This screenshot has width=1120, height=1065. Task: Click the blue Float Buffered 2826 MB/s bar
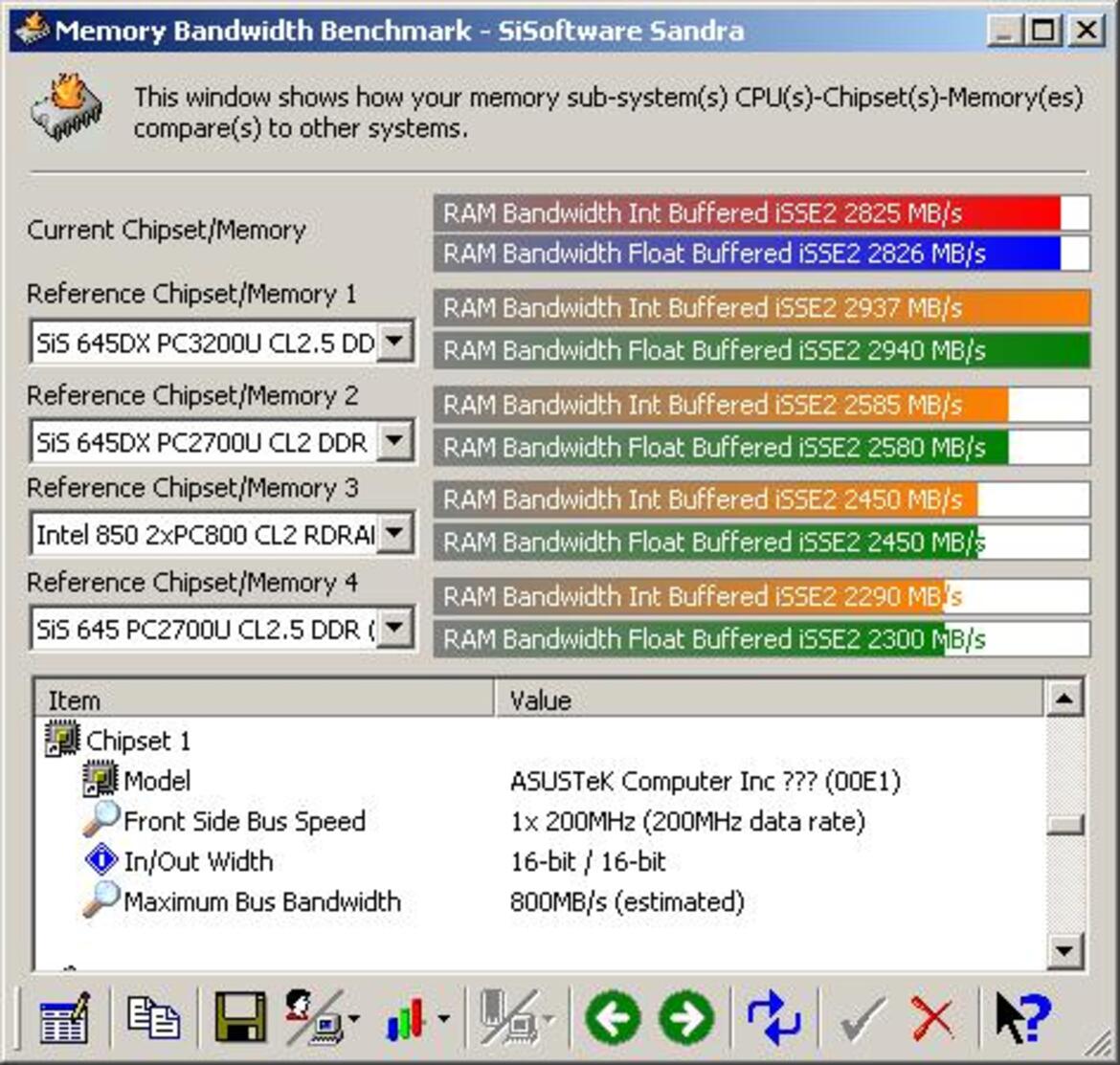pyautogui.click(x=761, y=254)
